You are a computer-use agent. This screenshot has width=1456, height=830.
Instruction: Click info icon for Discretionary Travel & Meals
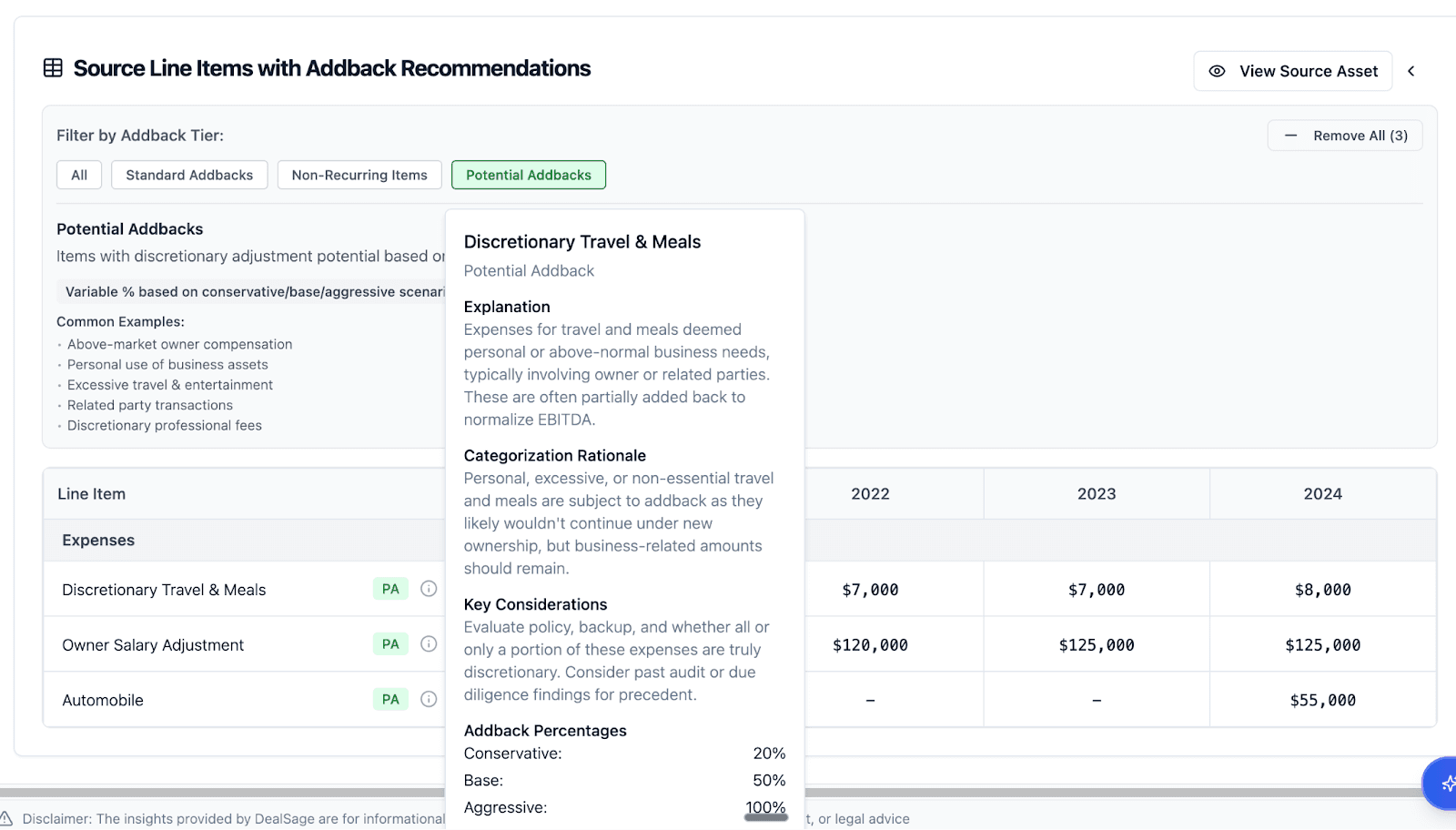pos(429,589)
